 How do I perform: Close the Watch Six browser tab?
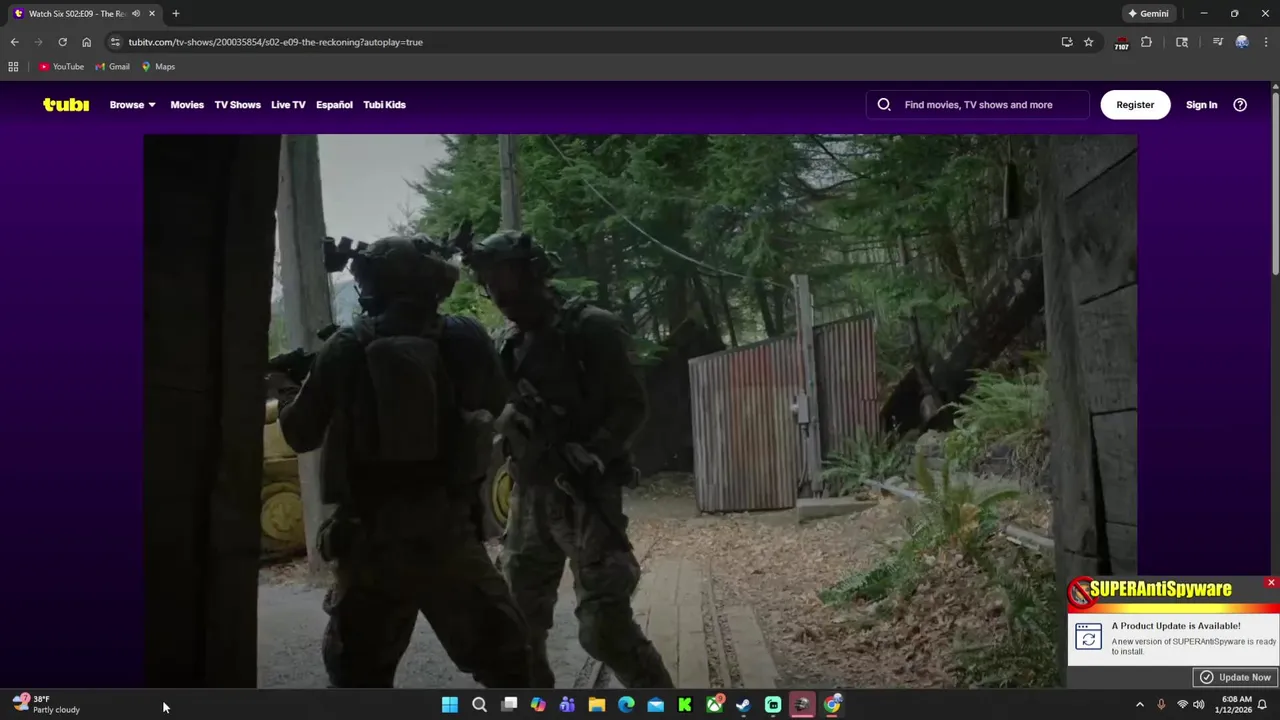152,13
